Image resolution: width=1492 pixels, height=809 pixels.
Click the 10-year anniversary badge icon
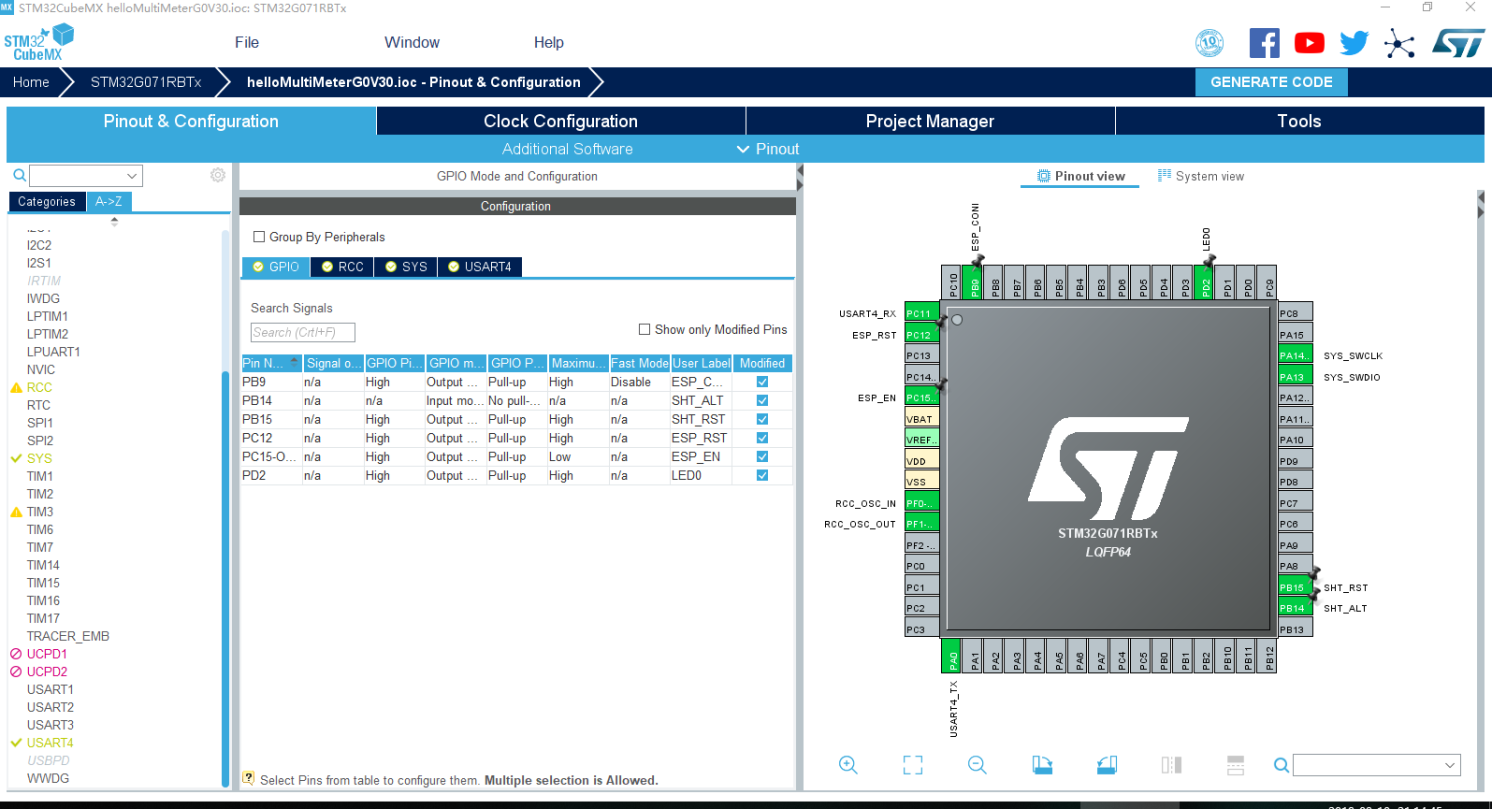1210,43
